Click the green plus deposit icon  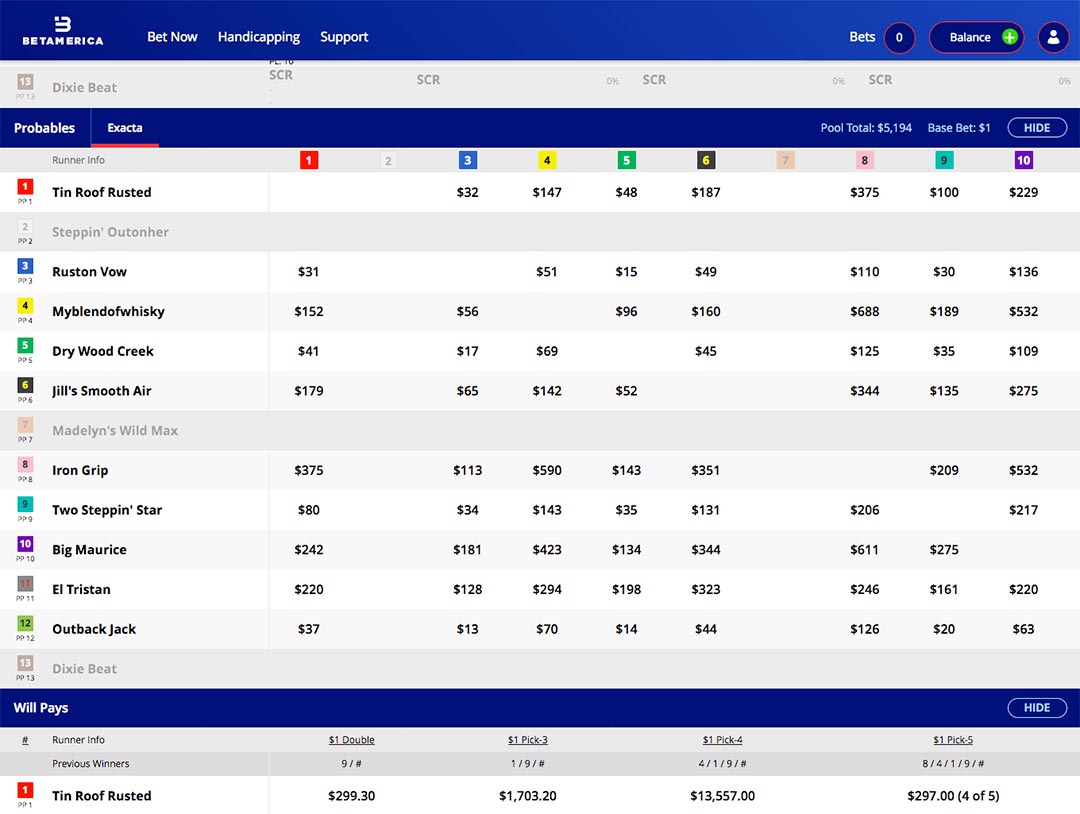tap(1009, 37)
